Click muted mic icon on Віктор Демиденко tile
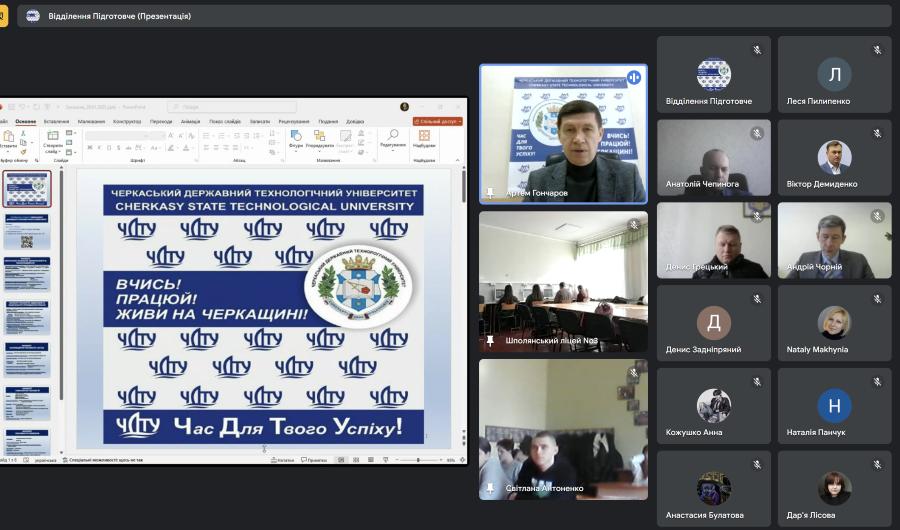Image resolution: width=900 pixels, height=530 pixels. click(x=877, y=133)
